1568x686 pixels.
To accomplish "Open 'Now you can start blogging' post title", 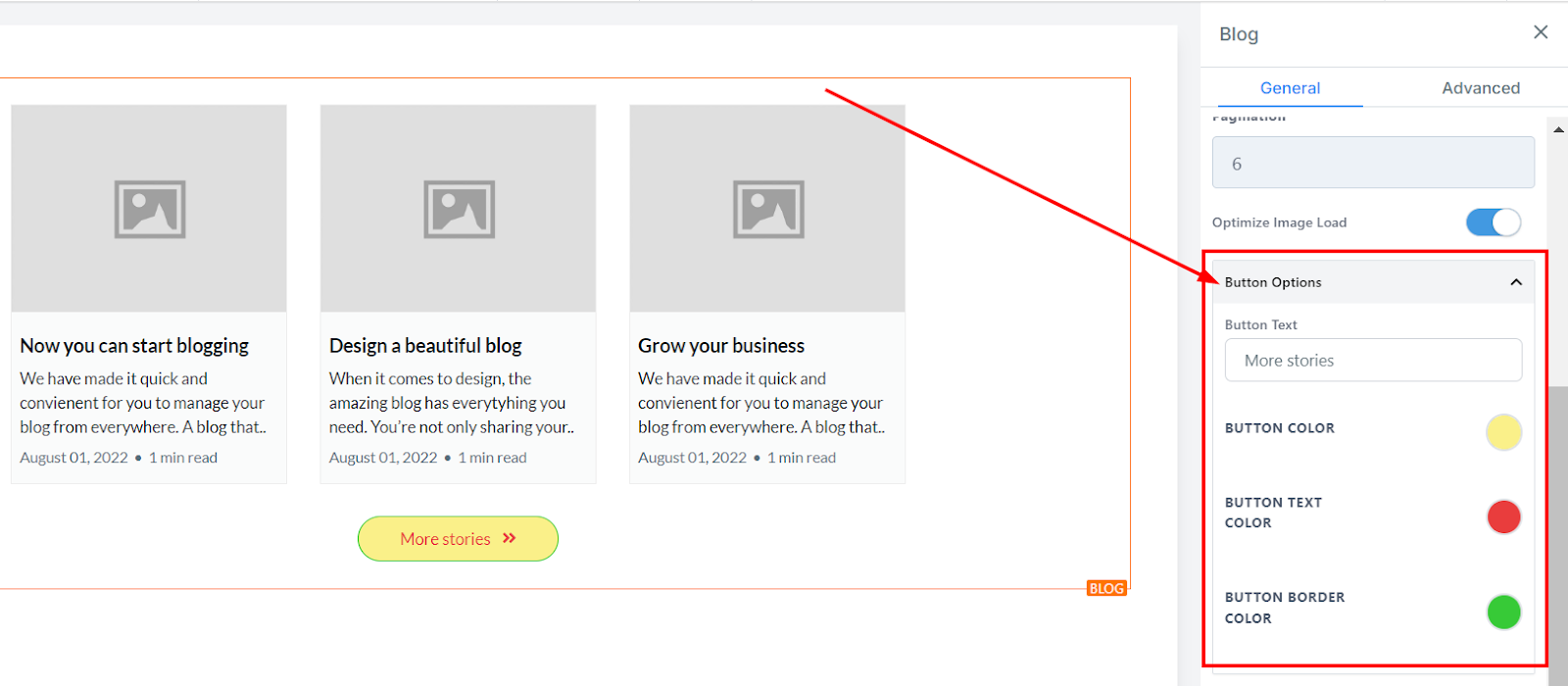I will 134,346.
